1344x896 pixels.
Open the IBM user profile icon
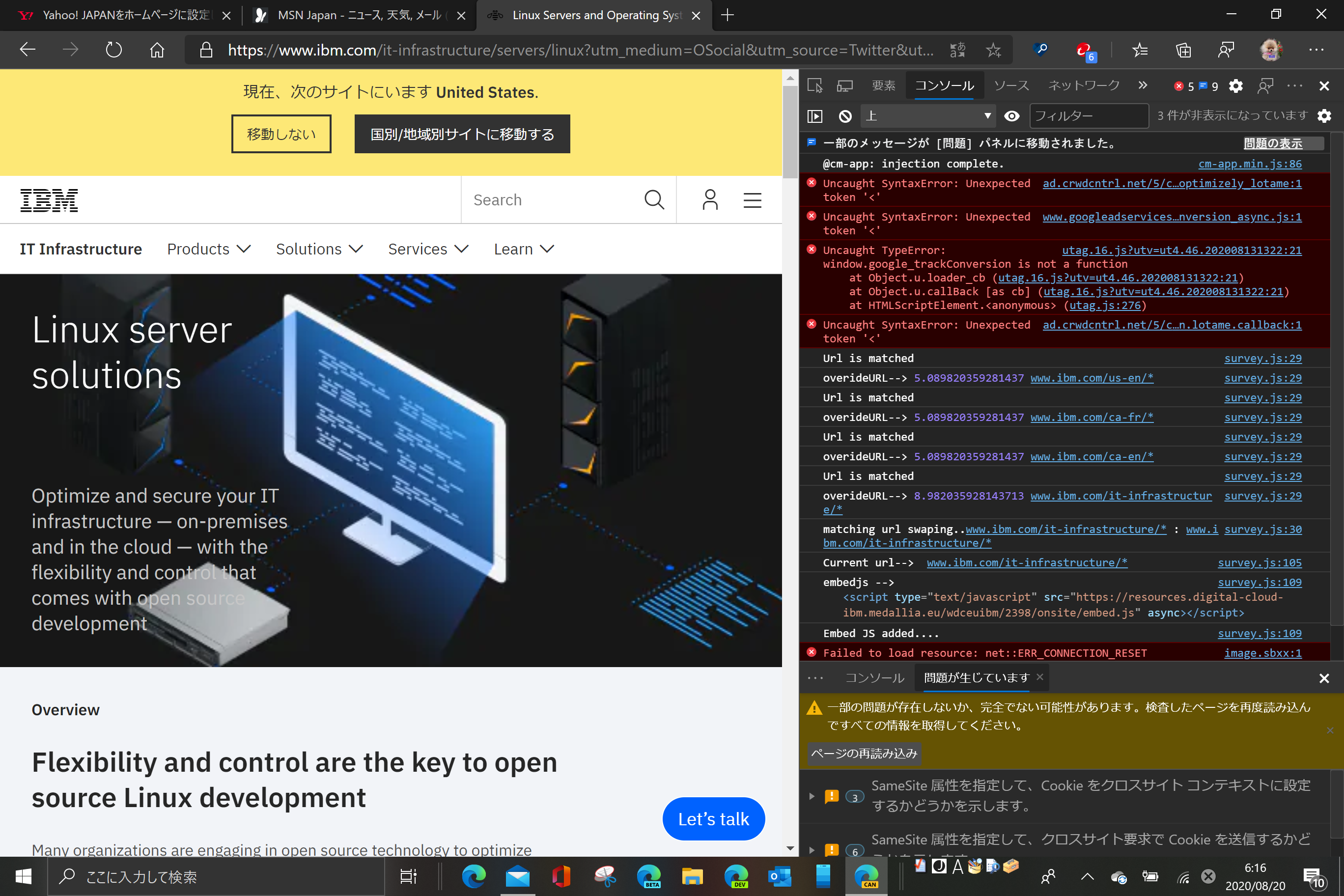pyautogui.click(x=710, y=200)
